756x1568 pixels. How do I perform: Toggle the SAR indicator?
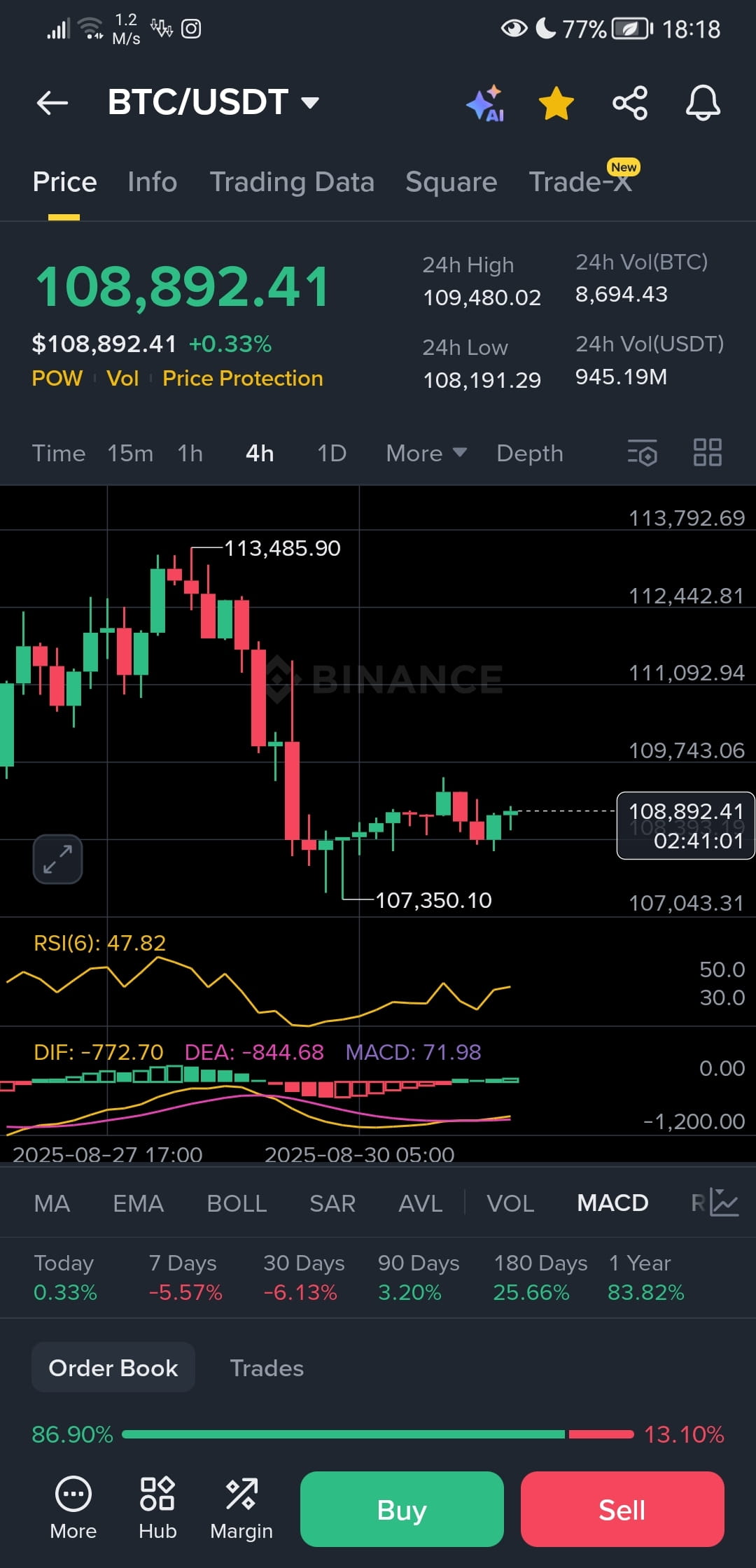coord(332,1203)
